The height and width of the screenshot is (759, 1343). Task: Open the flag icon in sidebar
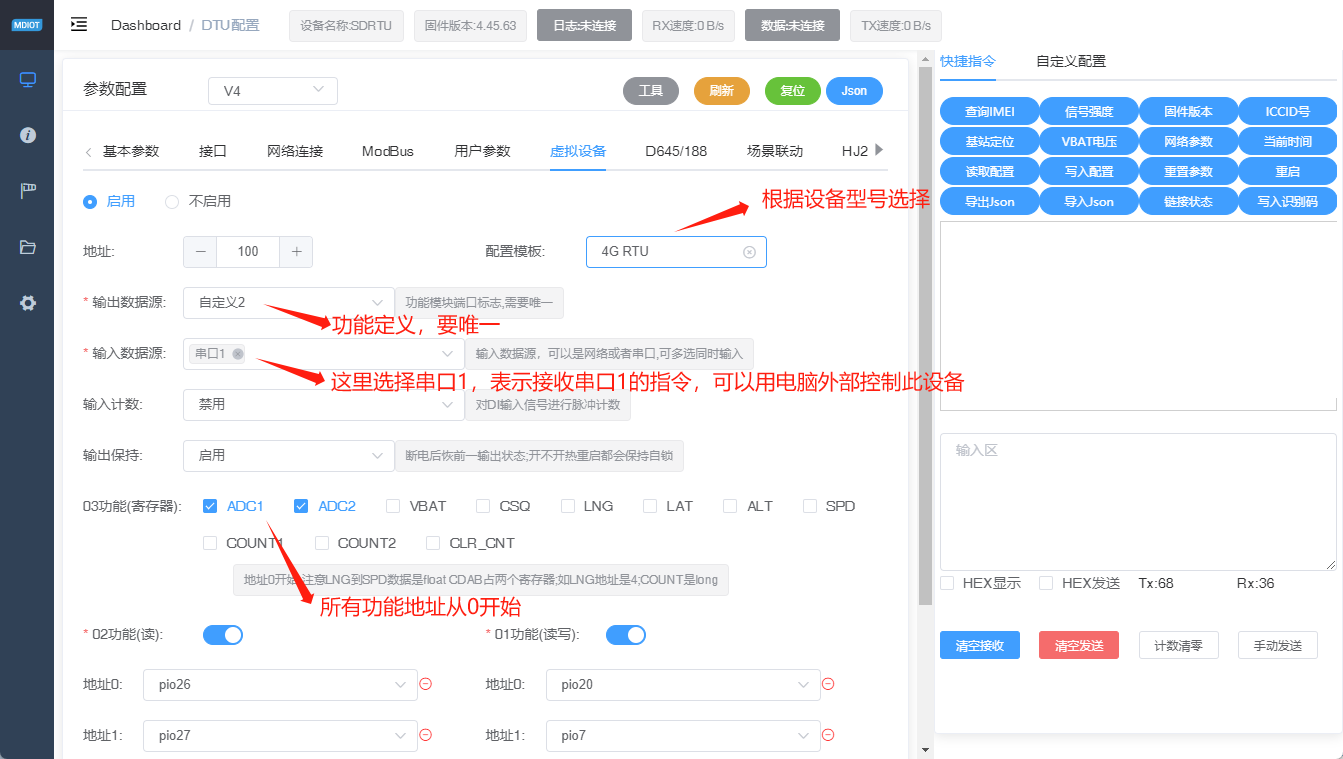click(x=26, y=189)
